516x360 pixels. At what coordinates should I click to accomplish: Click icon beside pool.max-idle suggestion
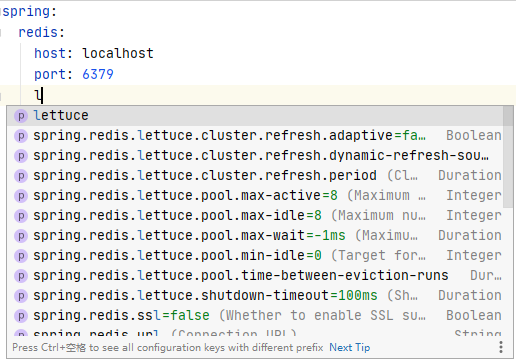[21, 216]
